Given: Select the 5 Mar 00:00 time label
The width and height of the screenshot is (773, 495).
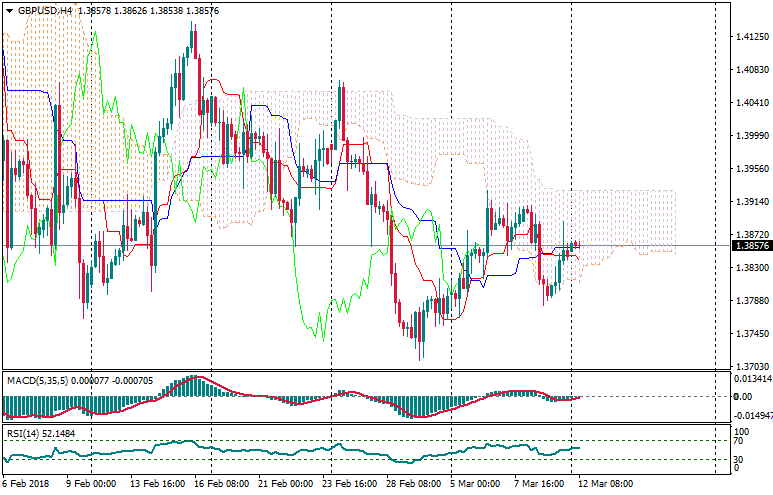Looking at the screenshot, I should (x=475, y=484).
